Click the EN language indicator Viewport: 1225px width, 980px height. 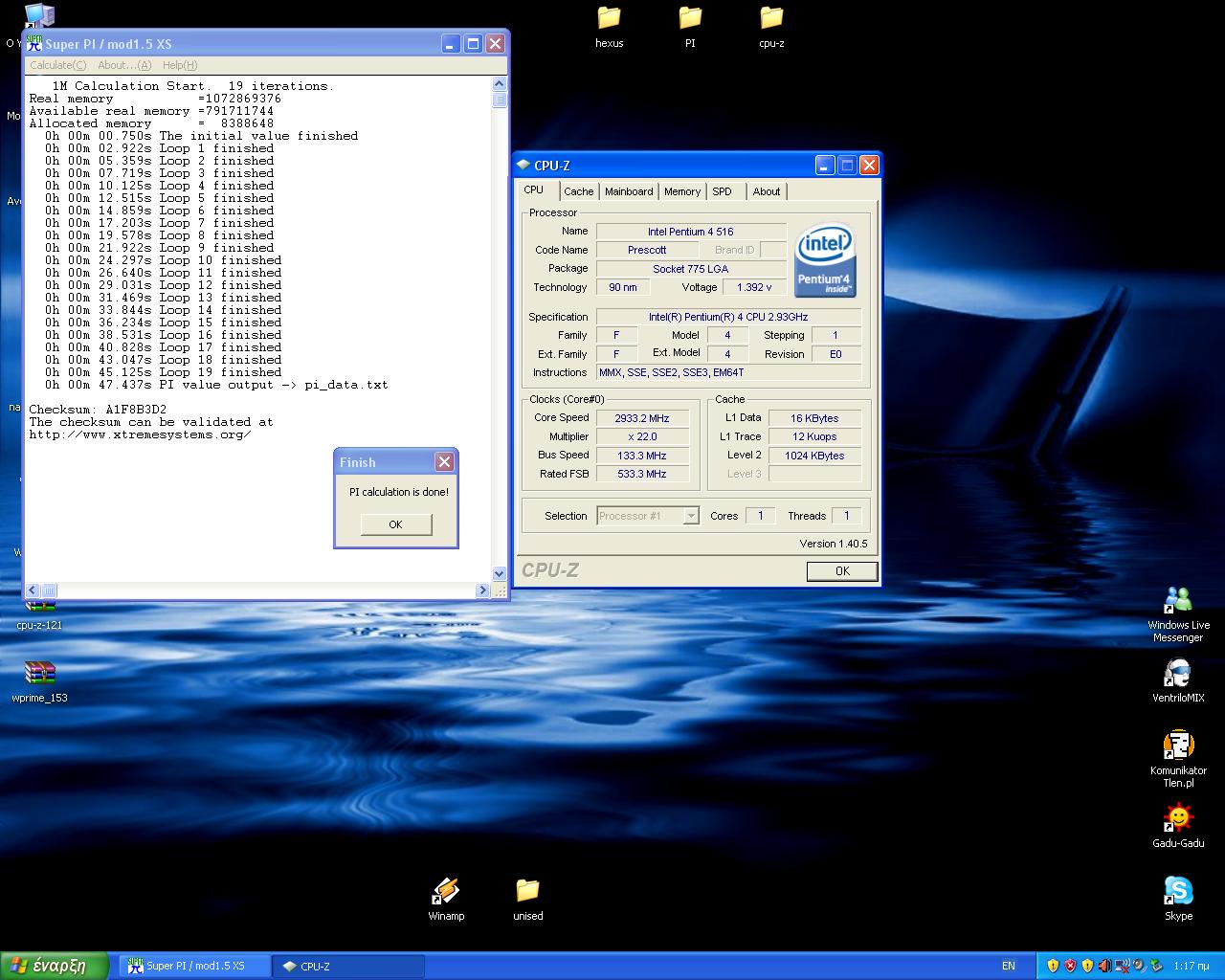1009,967
